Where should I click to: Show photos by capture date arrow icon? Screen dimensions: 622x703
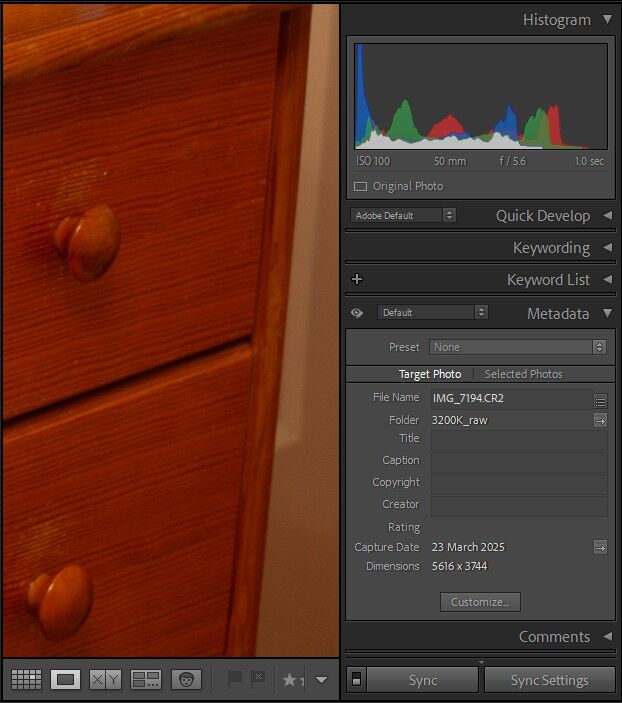coord(600,547)
